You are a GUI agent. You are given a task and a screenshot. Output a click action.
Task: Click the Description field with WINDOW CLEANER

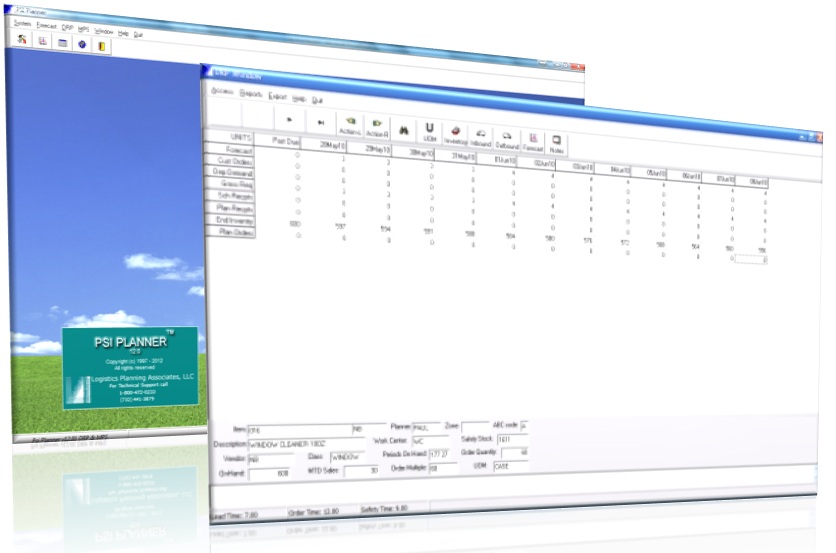pyautogui.click(x=306, y=444)
